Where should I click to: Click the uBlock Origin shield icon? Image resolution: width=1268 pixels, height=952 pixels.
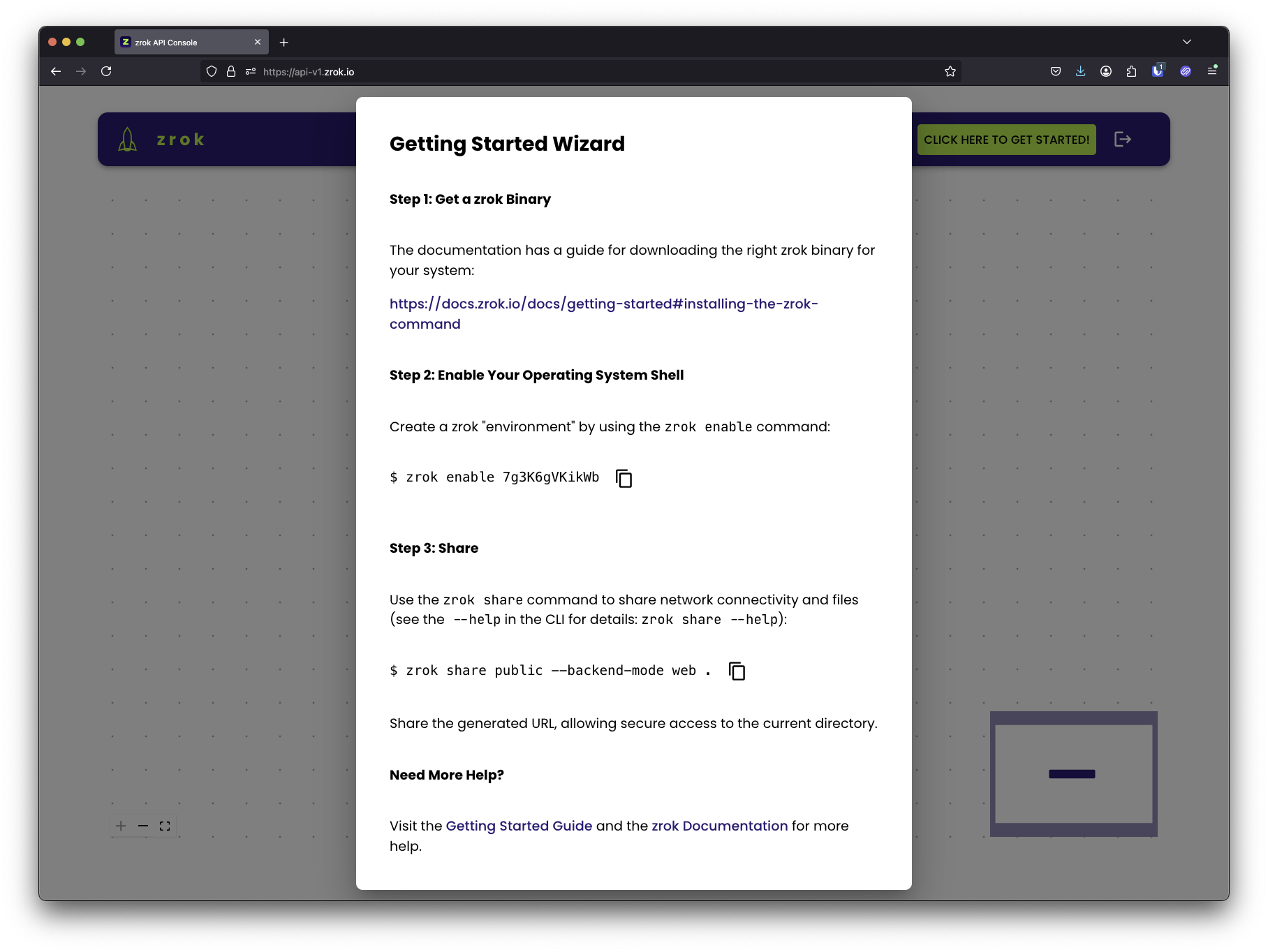pos(1158,71)
